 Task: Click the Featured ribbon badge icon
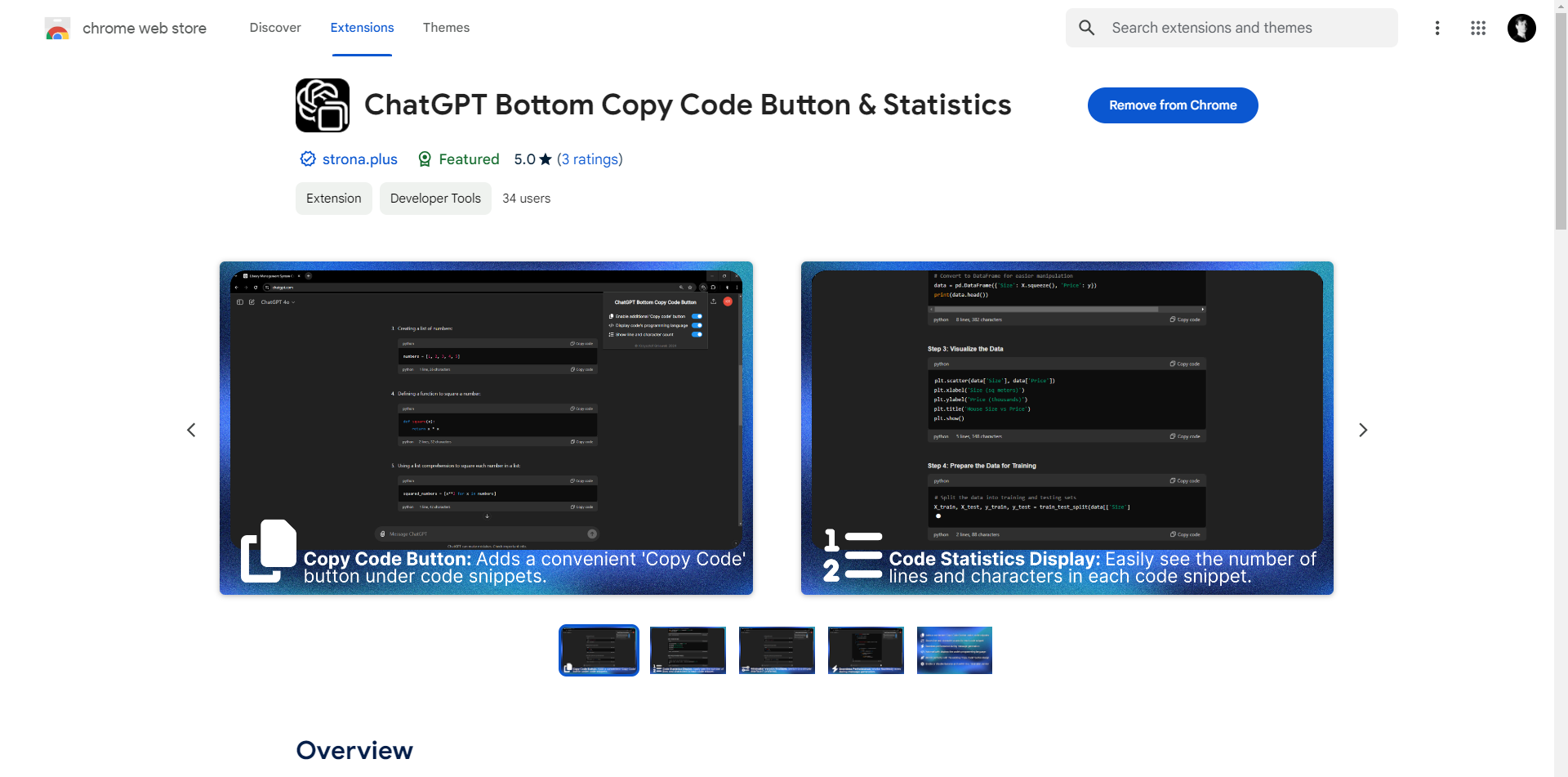pyautogui.click(x=425, y=159)
